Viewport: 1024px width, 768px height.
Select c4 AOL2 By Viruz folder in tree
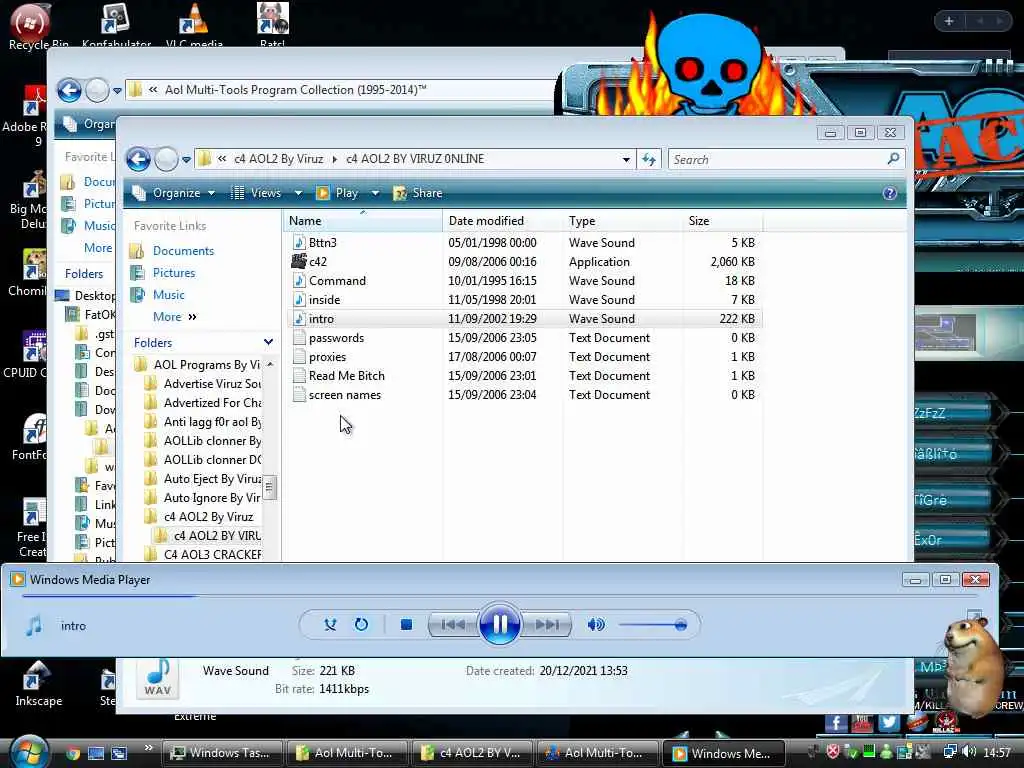click(208, 517)
